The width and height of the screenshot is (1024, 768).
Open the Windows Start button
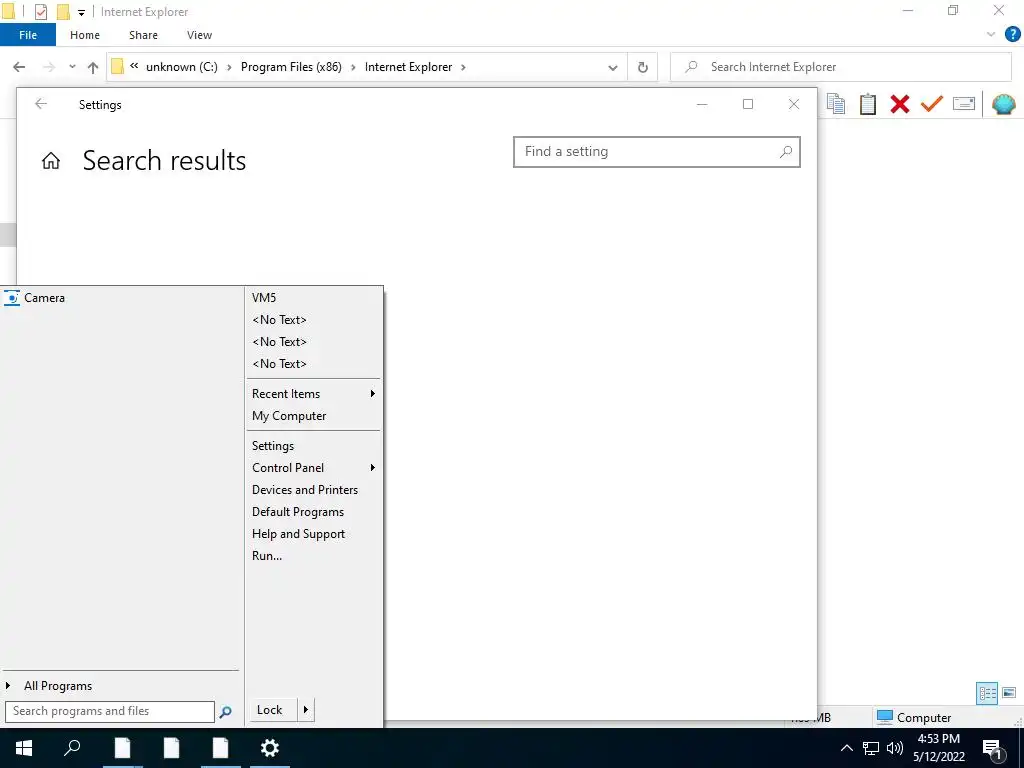(24, 748)
